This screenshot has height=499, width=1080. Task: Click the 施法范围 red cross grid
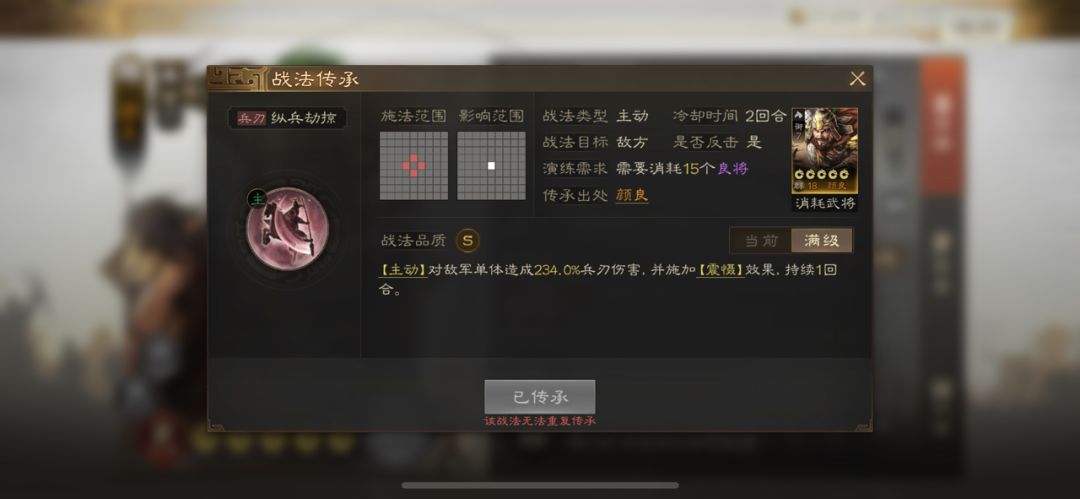(413, 165)
